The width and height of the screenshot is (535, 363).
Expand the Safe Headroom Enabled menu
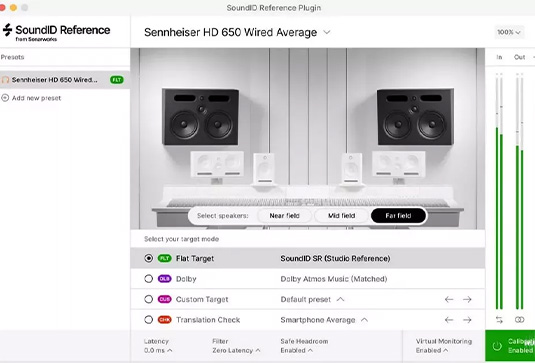click(304, 346)
